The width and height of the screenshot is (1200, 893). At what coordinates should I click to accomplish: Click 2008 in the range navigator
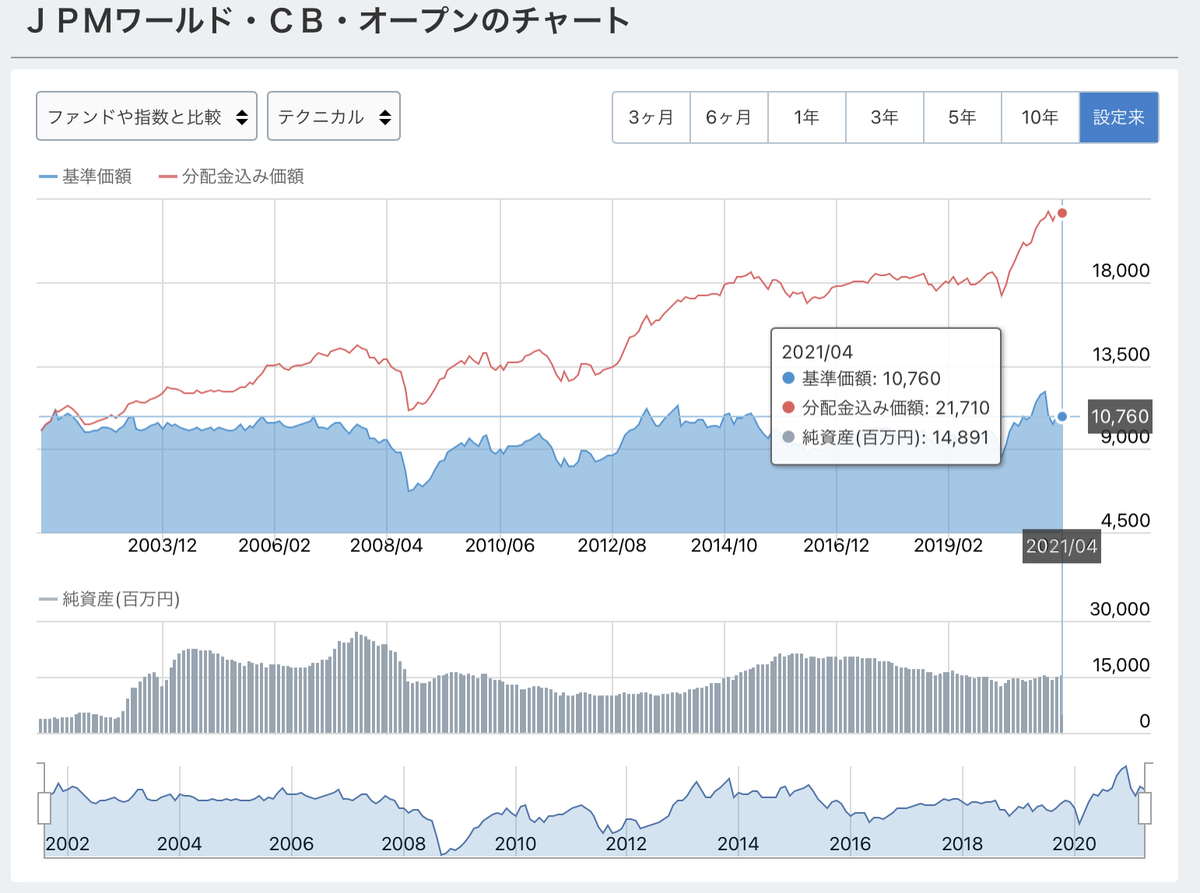click(403, 843)
